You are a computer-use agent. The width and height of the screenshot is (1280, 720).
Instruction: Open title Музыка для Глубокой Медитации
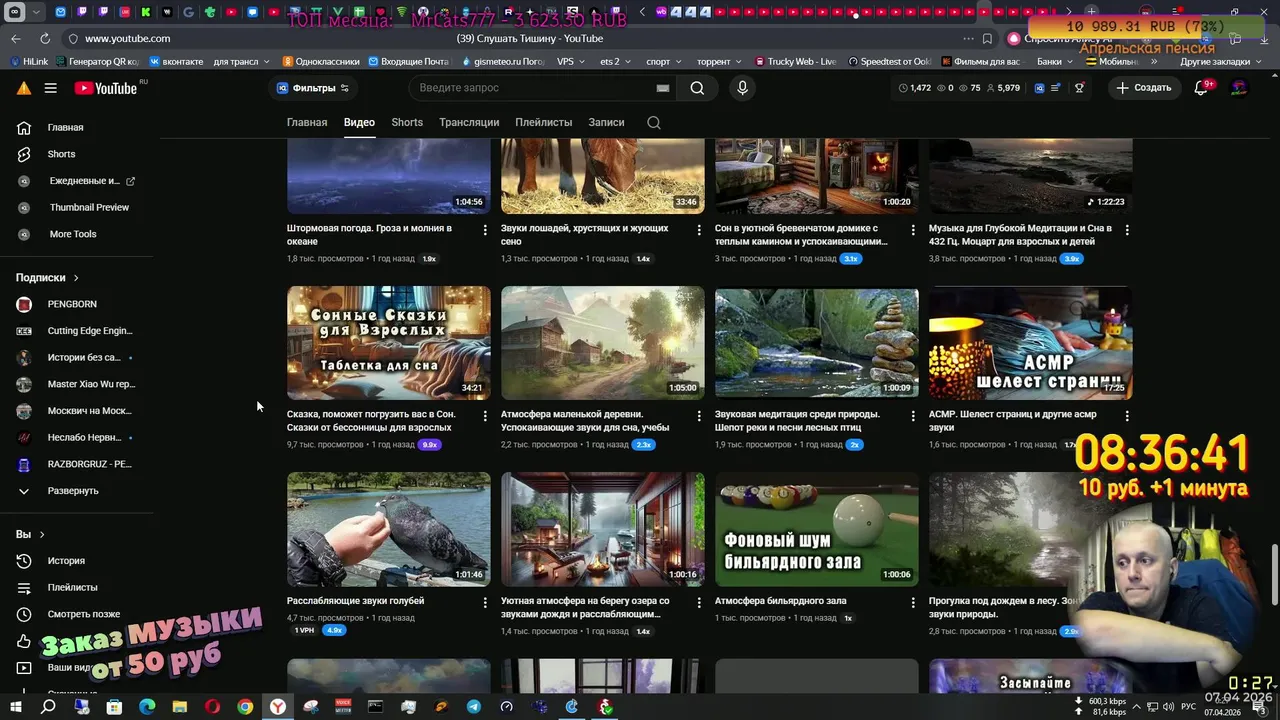[x=1020, y=235]
